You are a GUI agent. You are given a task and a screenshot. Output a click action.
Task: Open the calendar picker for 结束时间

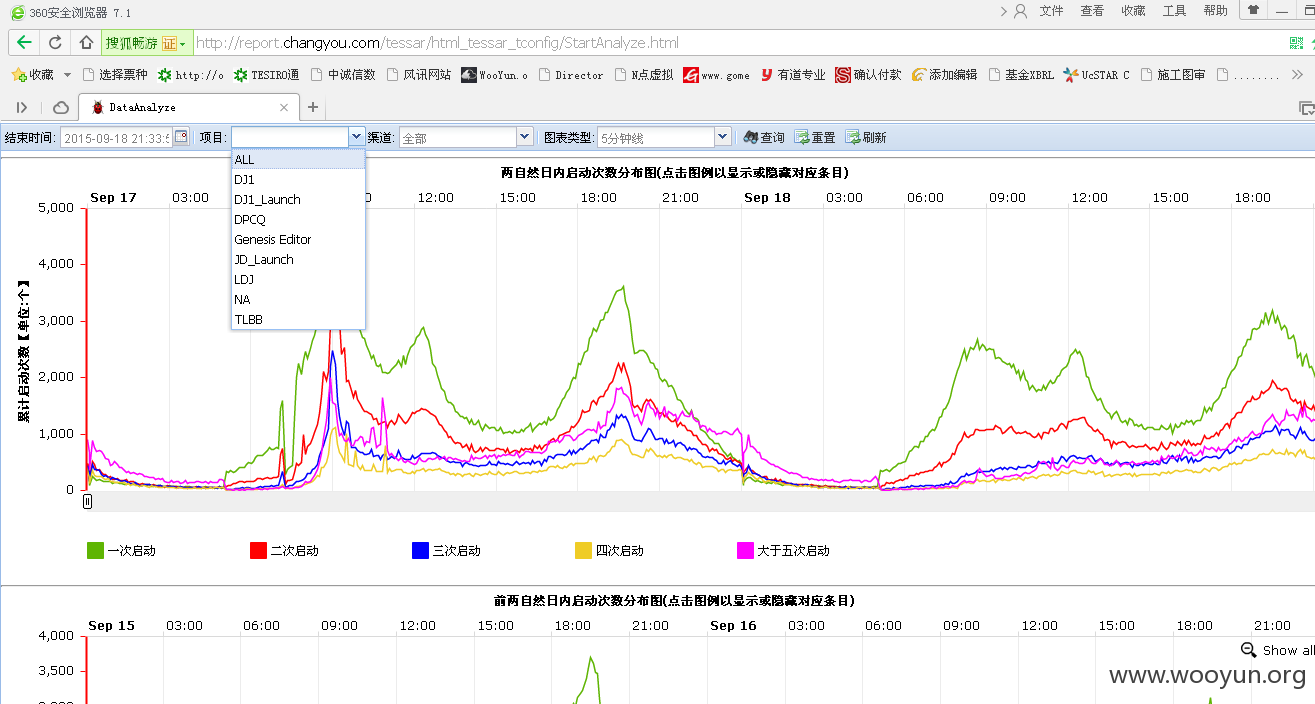click(x=181, y=138)
